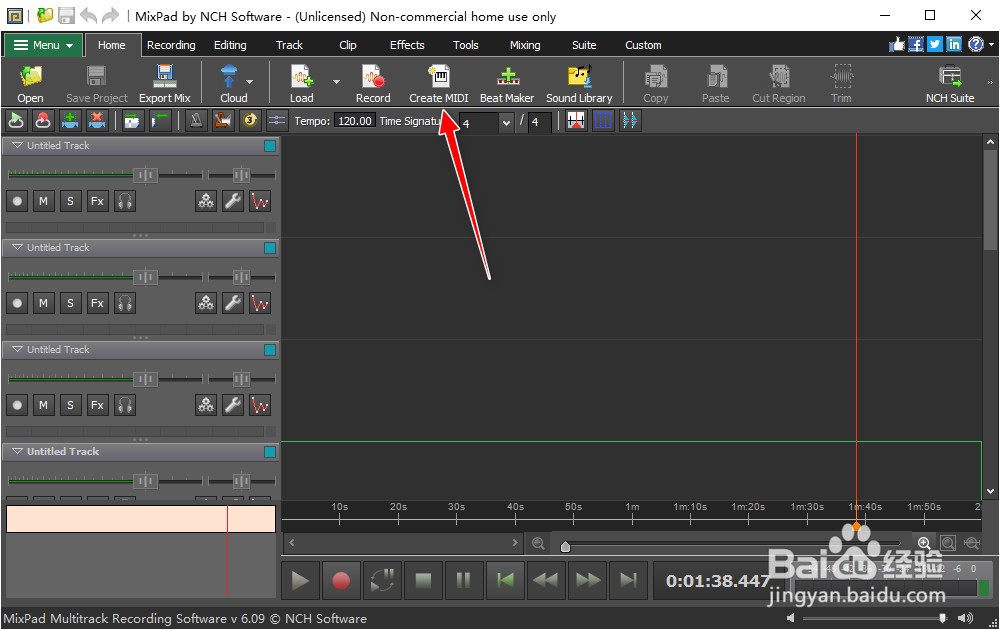
Task: Click the blue grid lines icon
Action: (603, 120)
